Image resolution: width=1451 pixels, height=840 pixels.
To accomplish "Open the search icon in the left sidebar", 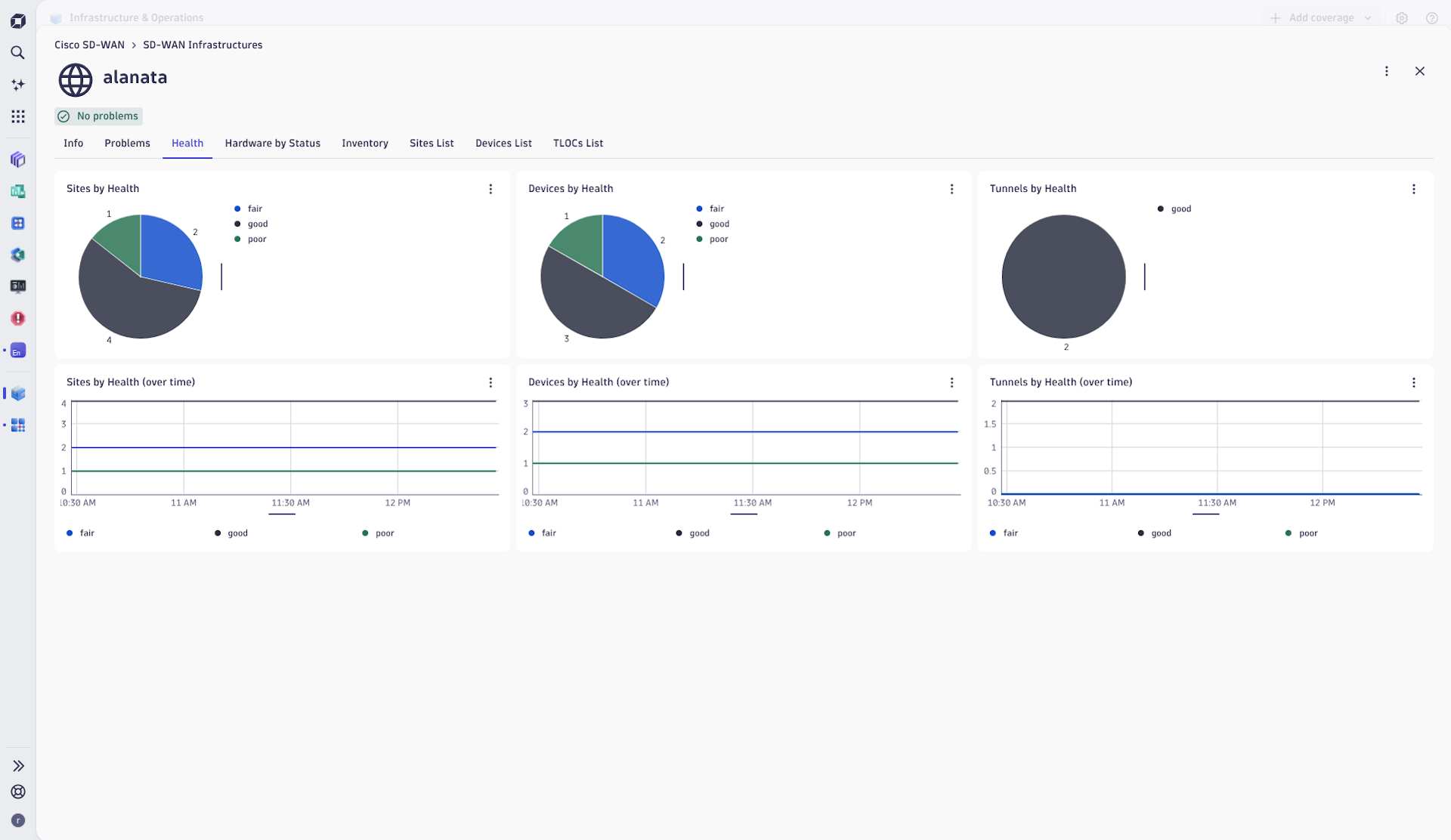I will [17, 52].
